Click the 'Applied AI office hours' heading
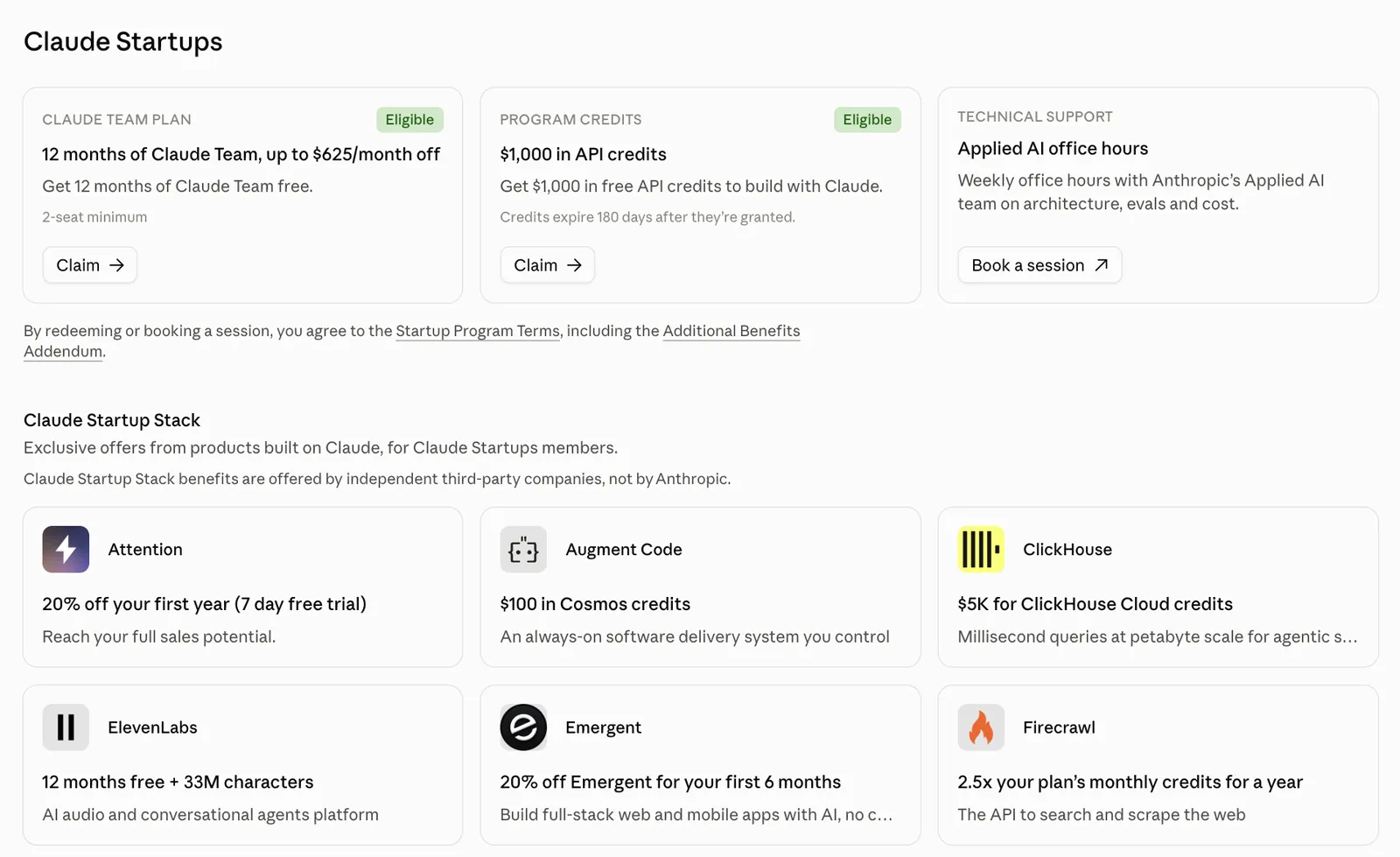Viewport: 1400px width, 857px height. 1053,149
